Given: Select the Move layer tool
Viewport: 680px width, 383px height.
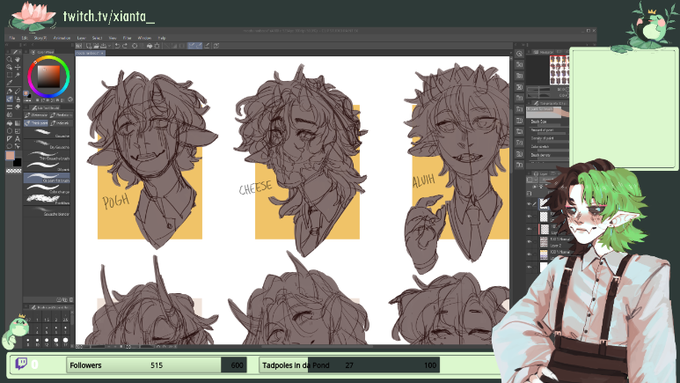Looking at the screenshot, I should 18,67.
